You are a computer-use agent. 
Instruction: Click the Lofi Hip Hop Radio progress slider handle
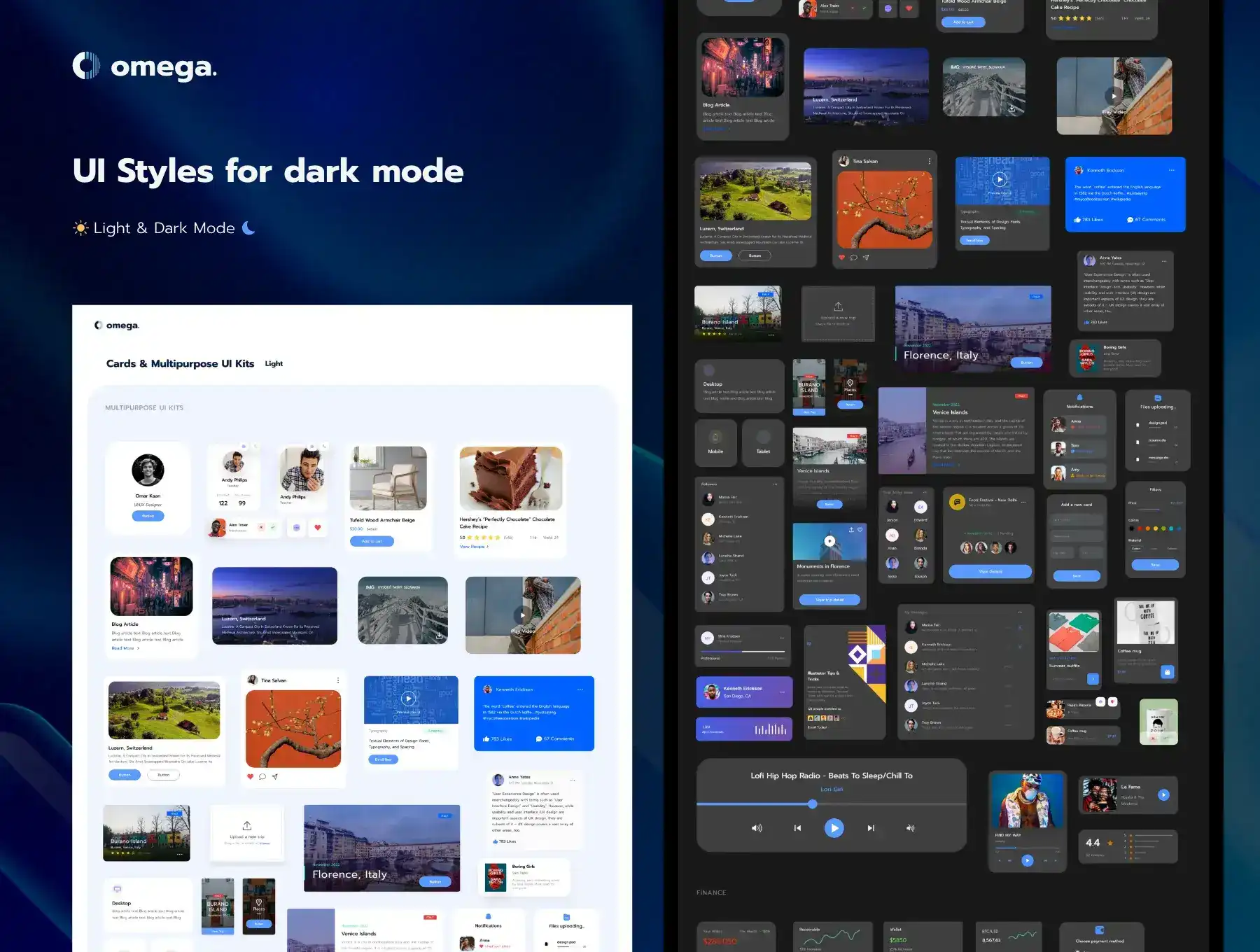(x=812, y=804)
